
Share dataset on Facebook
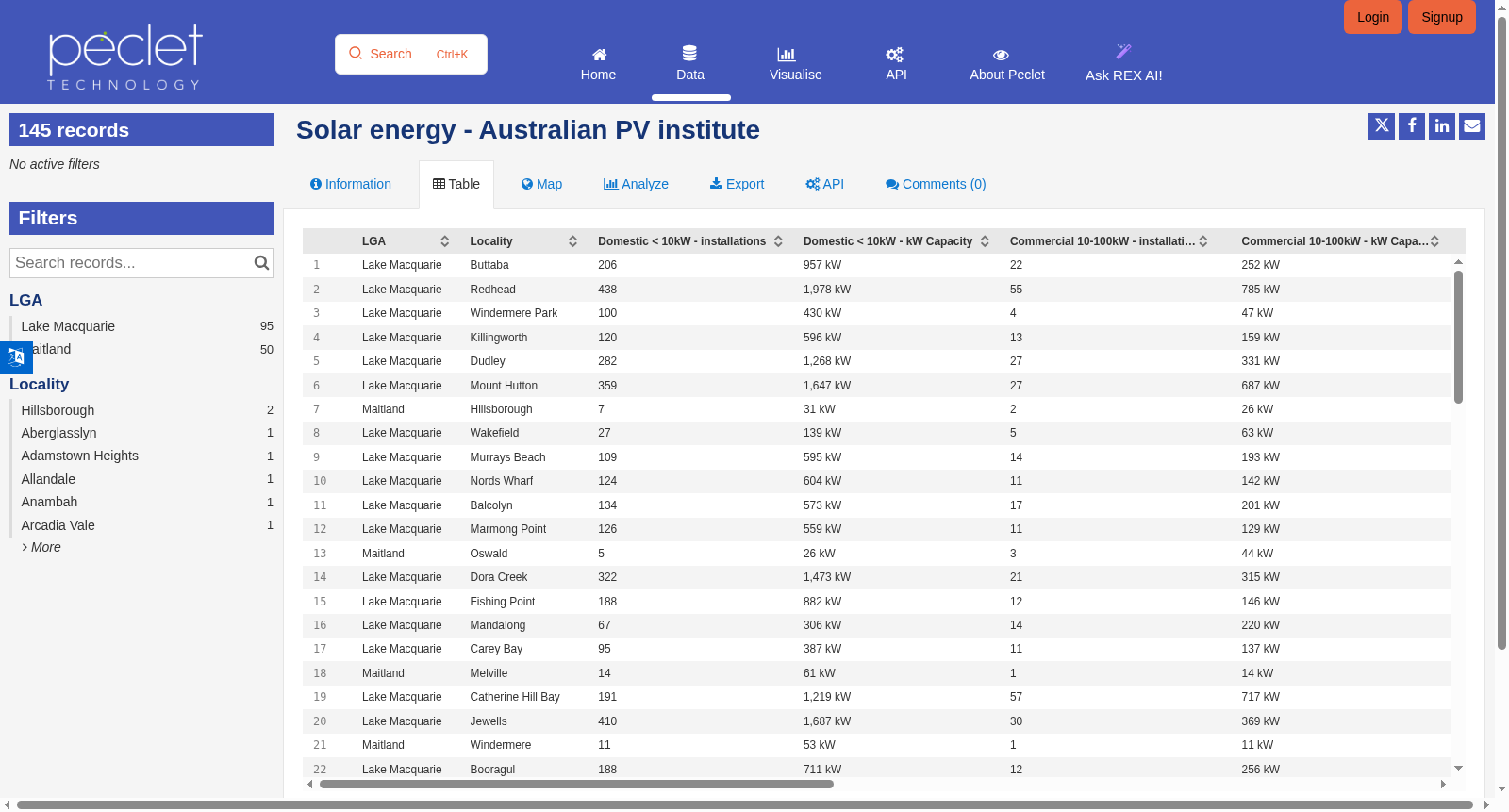[1412, 125]
